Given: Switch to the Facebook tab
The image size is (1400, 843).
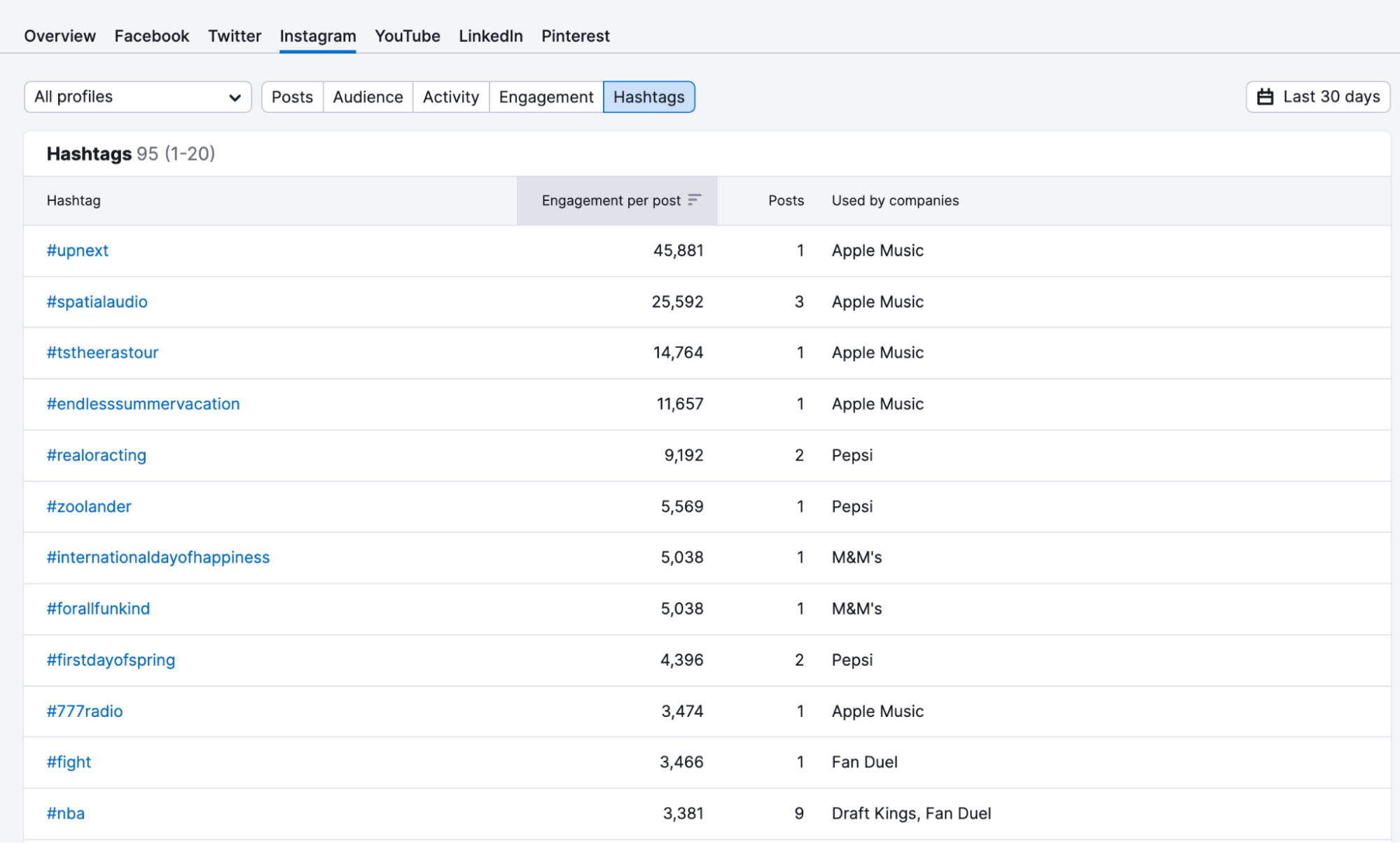Looking at the screenshot, I should coord(151,36).
